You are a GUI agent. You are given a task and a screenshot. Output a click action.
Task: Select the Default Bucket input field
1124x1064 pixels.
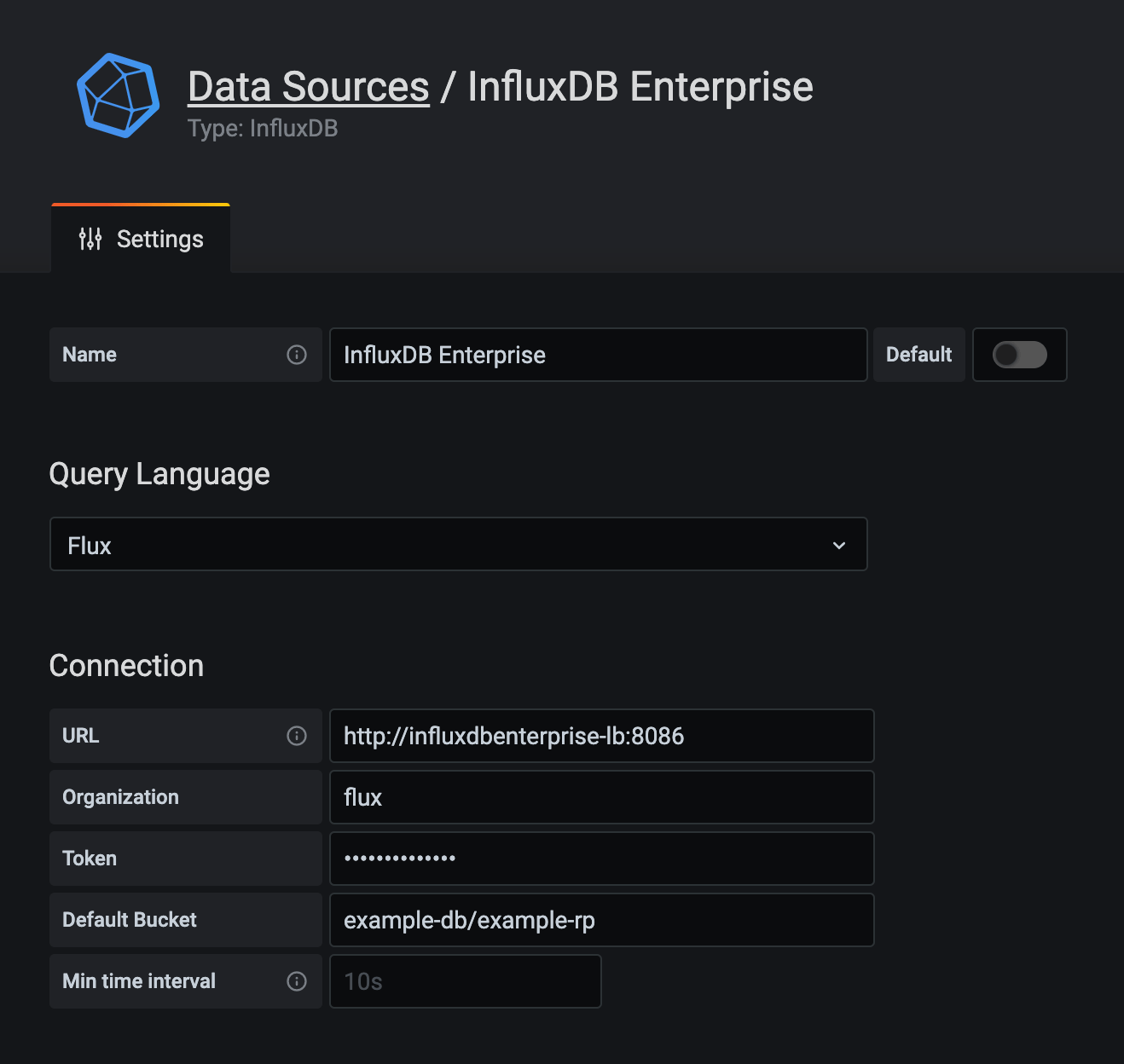[601, 920]
